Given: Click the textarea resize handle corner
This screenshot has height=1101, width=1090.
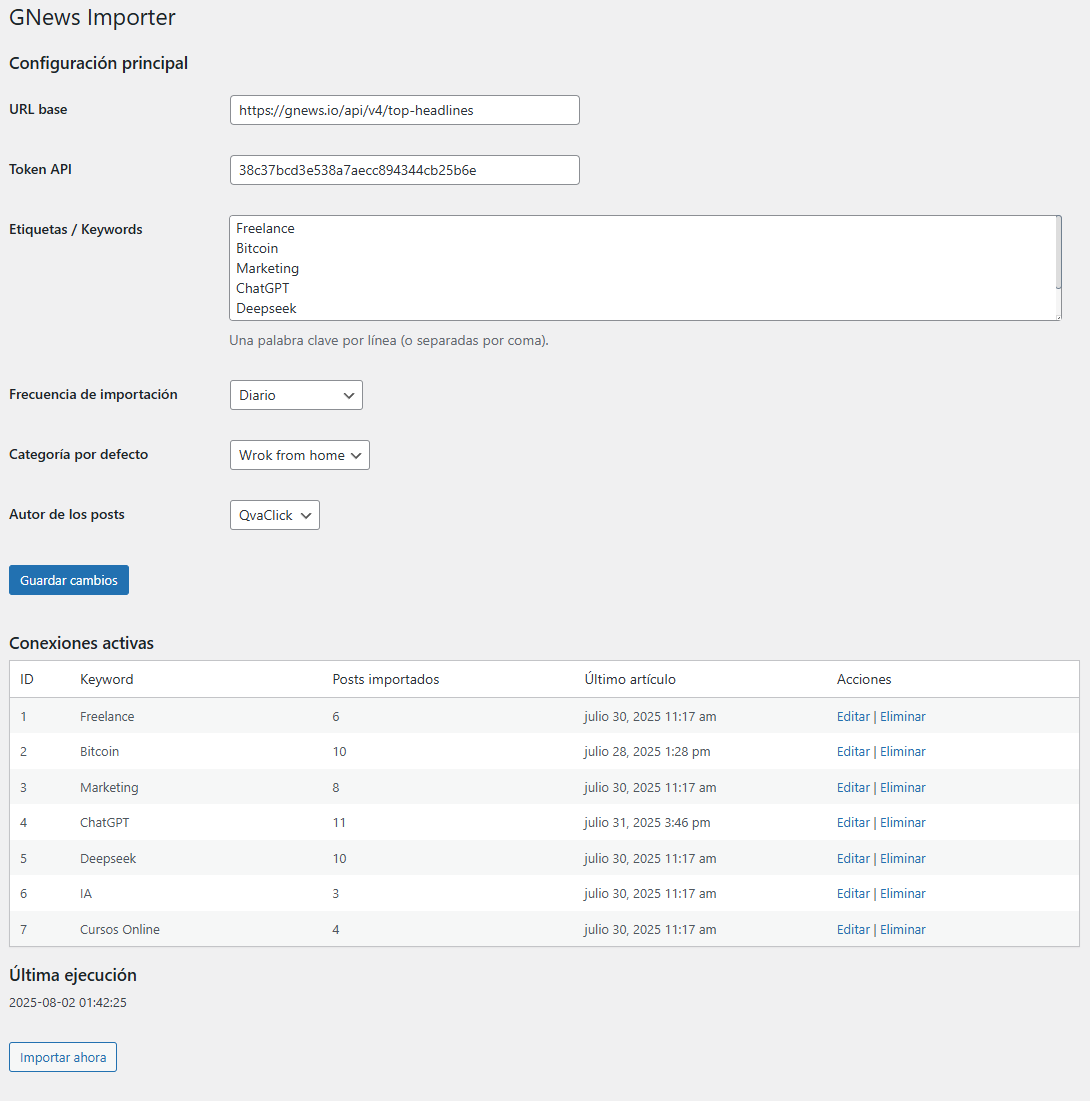Looking at the screenshot, I should click(1058, 317).
